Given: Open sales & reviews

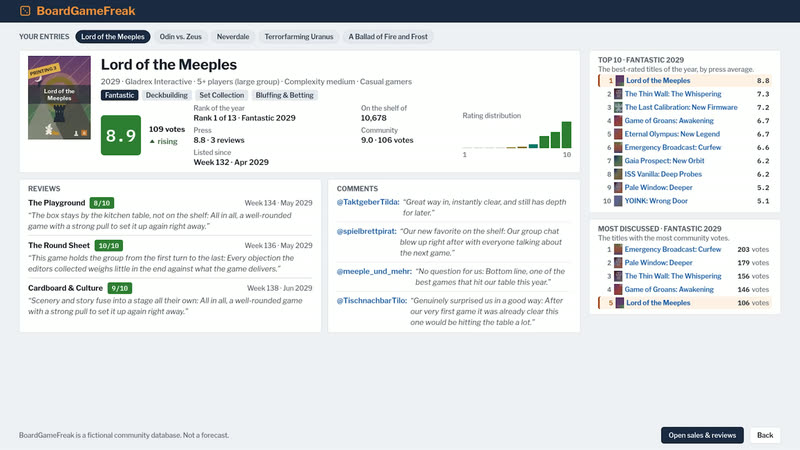Looking at the screenshot, I should tap(702, 435).
